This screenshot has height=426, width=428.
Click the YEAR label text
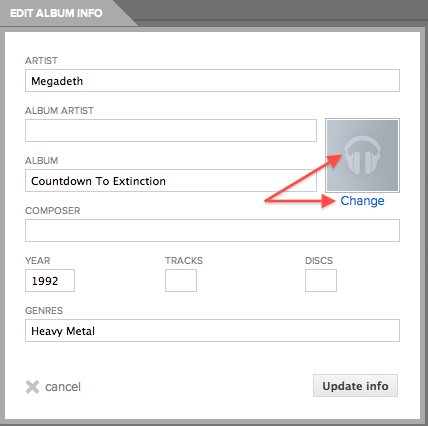tap(38, 261)
